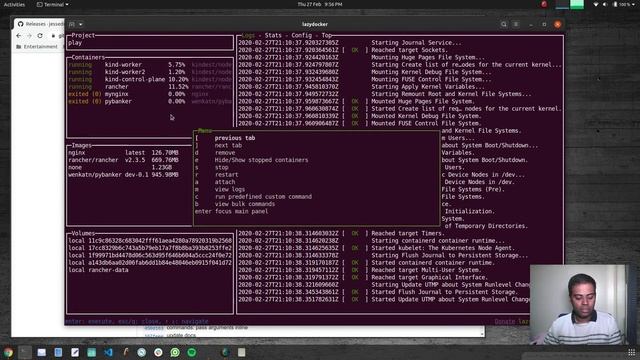Choose 'previous tab' in the menu
Viewport: 640px width, 360px height.
coord(317,138)
